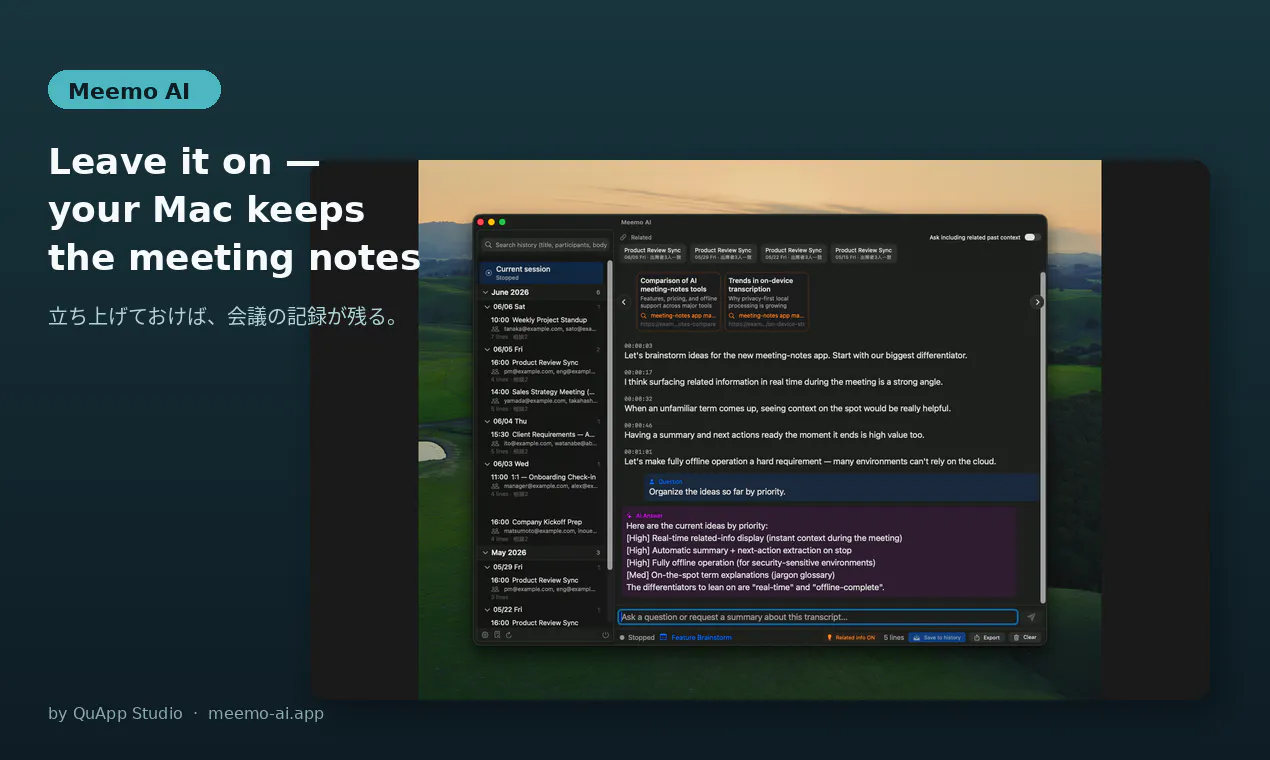Click the calendar icon beside Feature Brainstorm
The image size is (1270, 760).
664,637
